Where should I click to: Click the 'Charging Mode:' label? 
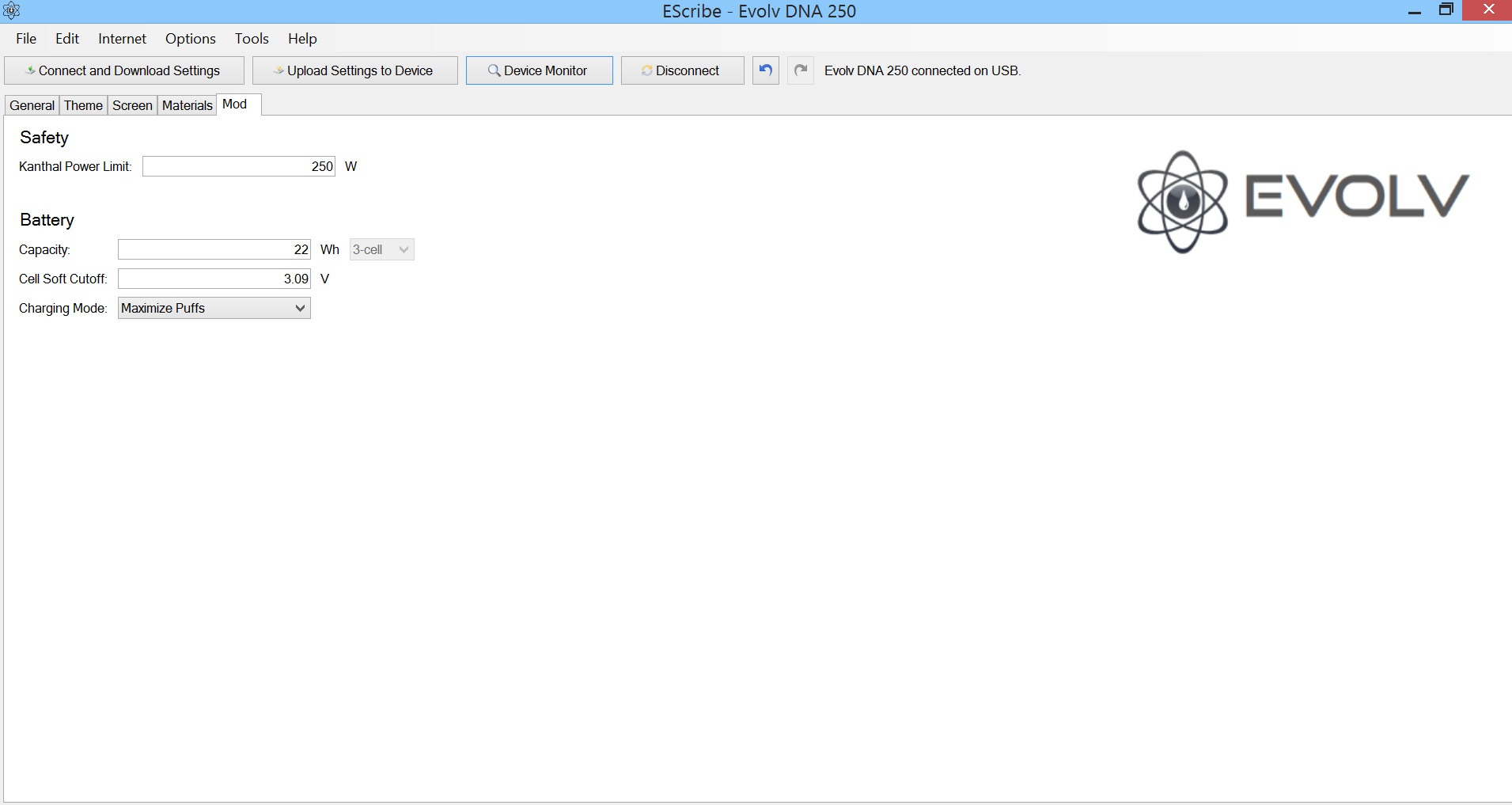coord(63,308)
